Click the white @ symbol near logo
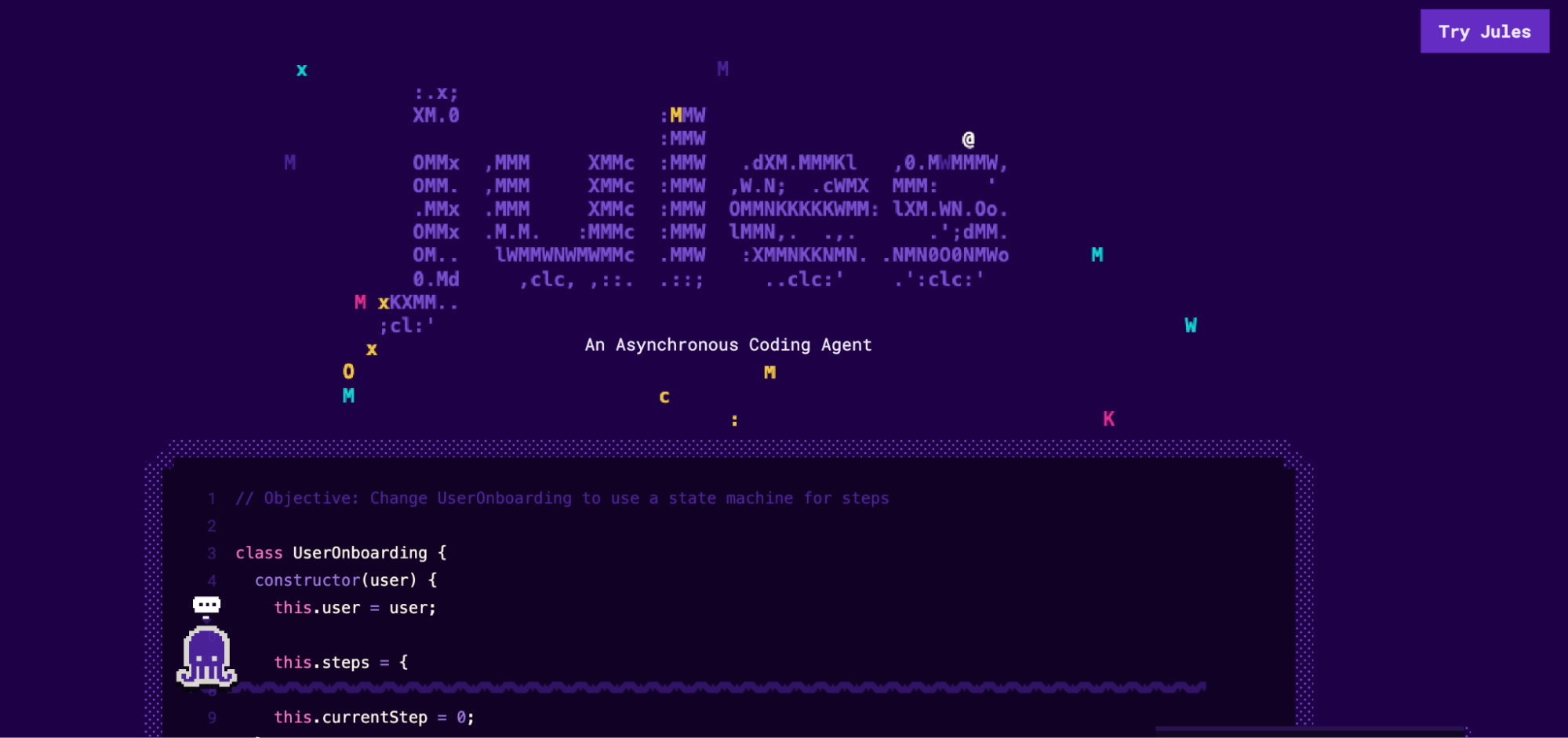 969,140
